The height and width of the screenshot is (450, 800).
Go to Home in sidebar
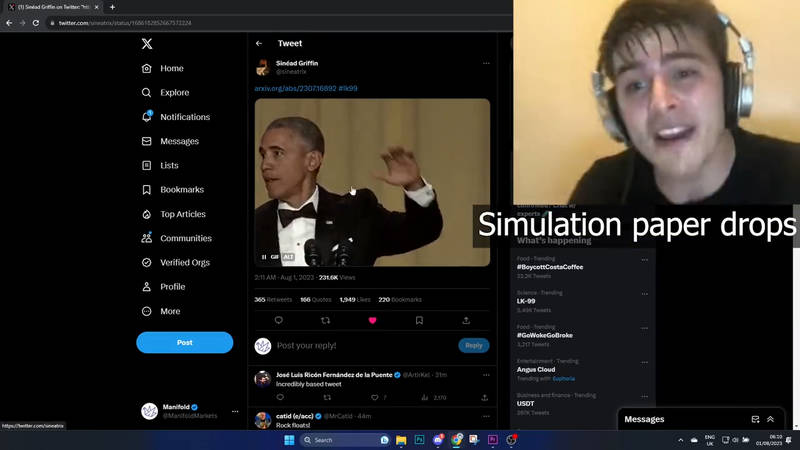click(162, 68)
